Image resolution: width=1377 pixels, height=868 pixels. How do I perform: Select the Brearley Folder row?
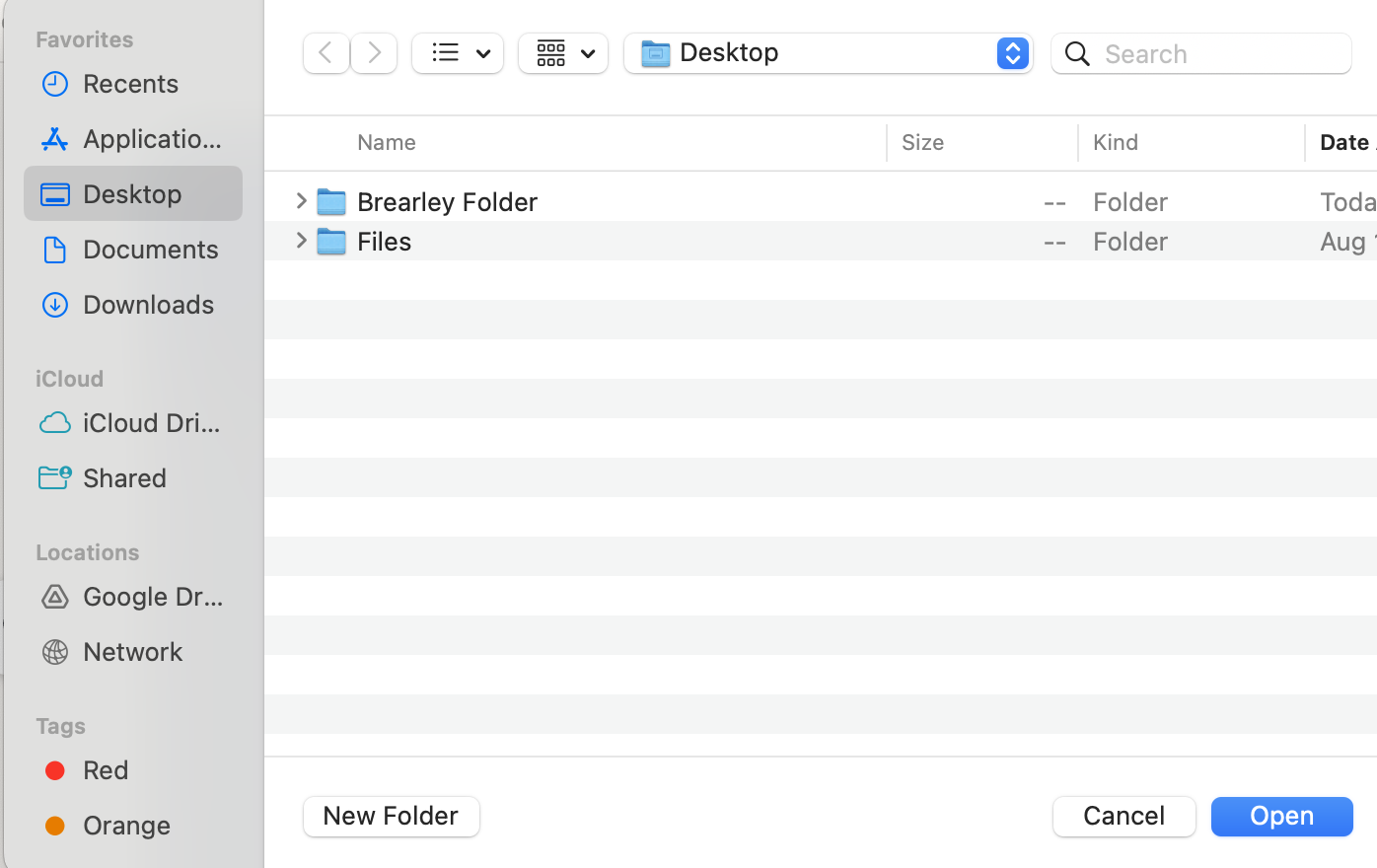coord(821,201)
